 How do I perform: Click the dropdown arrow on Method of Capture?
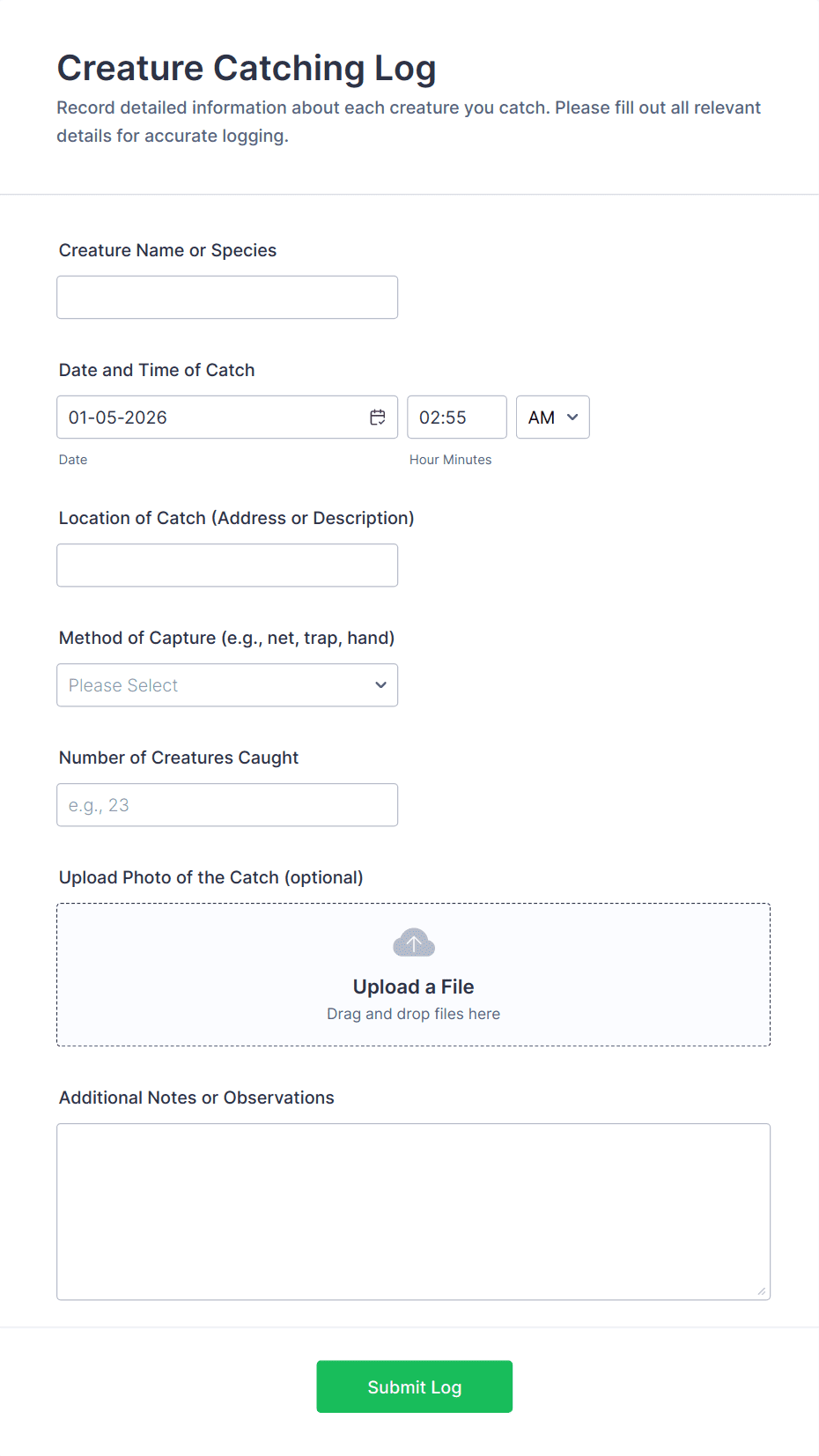pyautogui.click(x=380, y=684)
